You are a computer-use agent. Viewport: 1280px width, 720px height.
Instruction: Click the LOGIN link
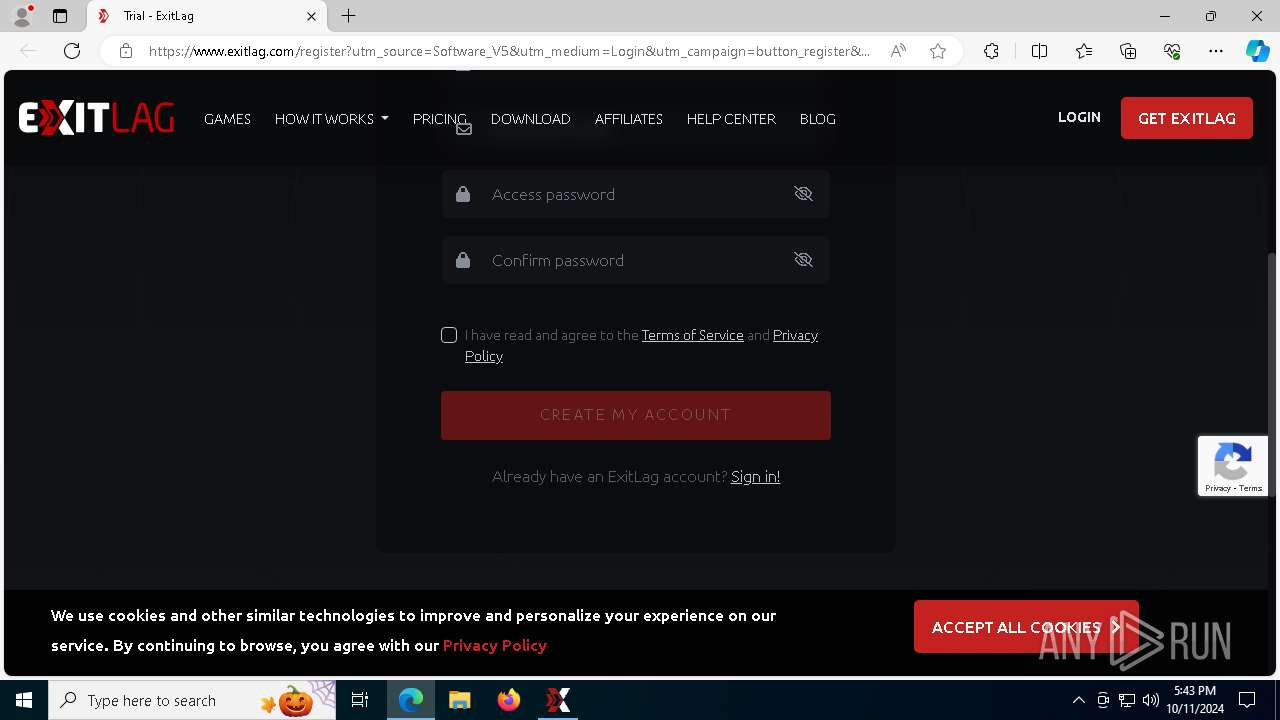click(1079, 117)
